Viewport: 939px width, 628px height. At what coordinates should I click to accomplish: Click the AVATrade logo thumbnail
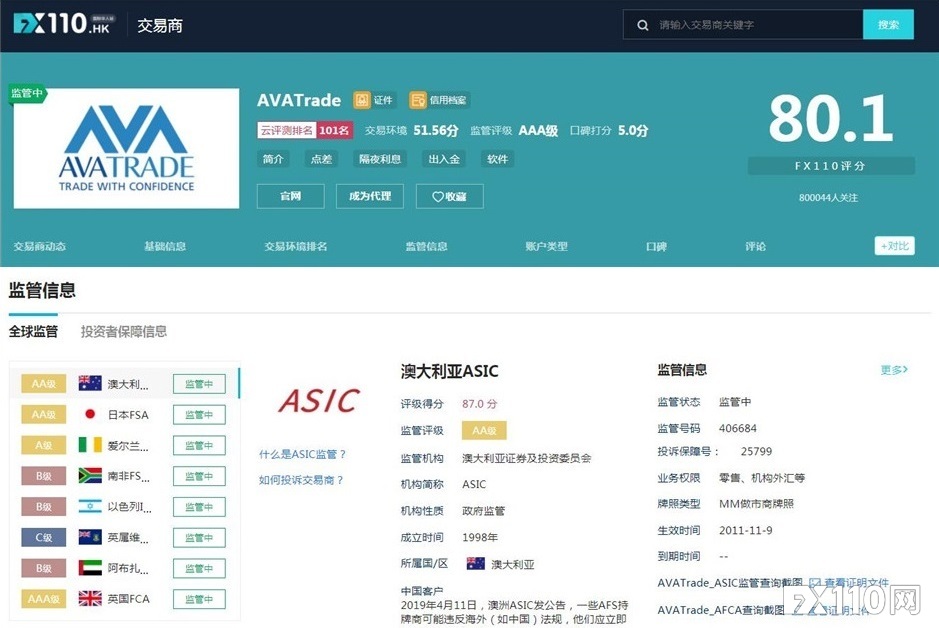[x=126, y=148]
